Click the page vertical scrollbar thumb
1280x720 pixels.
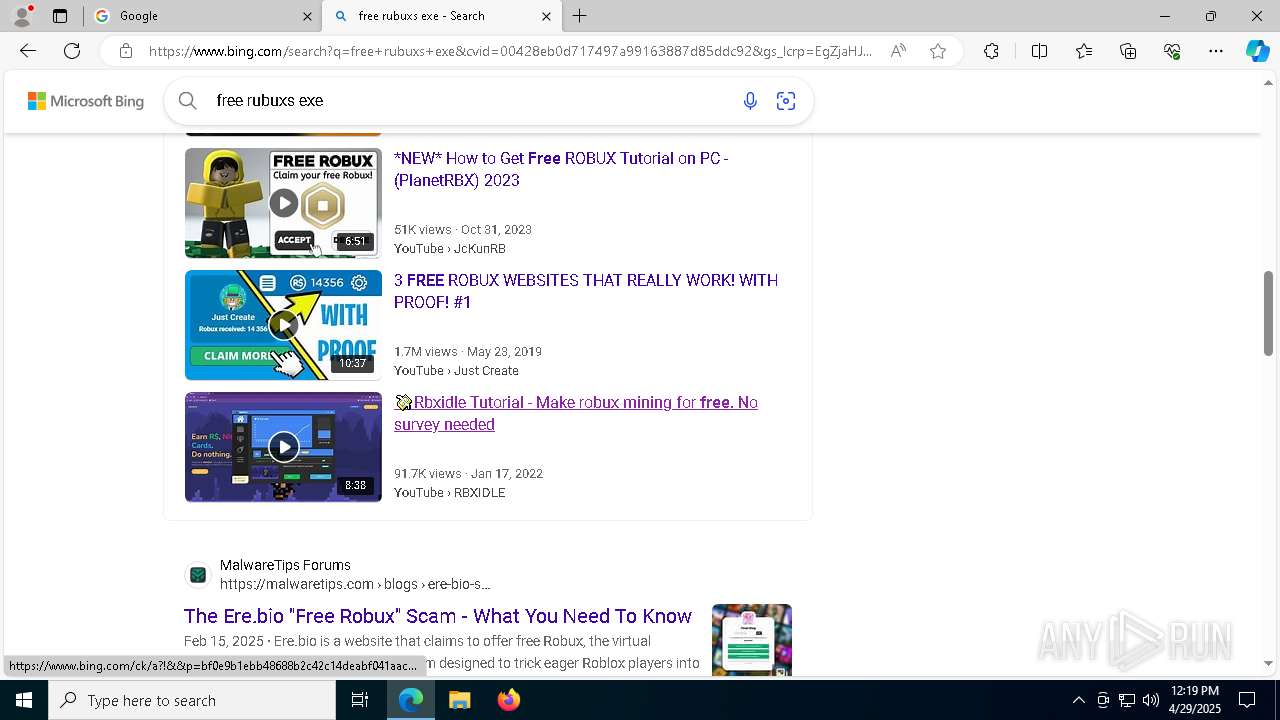pos(1268,313)
